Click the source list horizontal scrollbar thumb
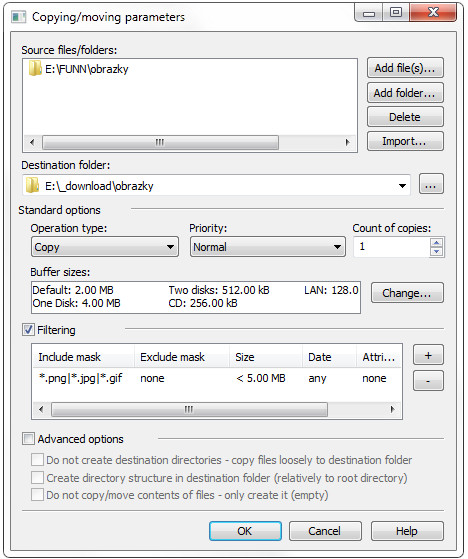The width and height of the screenshot is (468, 559). (160, 142)
